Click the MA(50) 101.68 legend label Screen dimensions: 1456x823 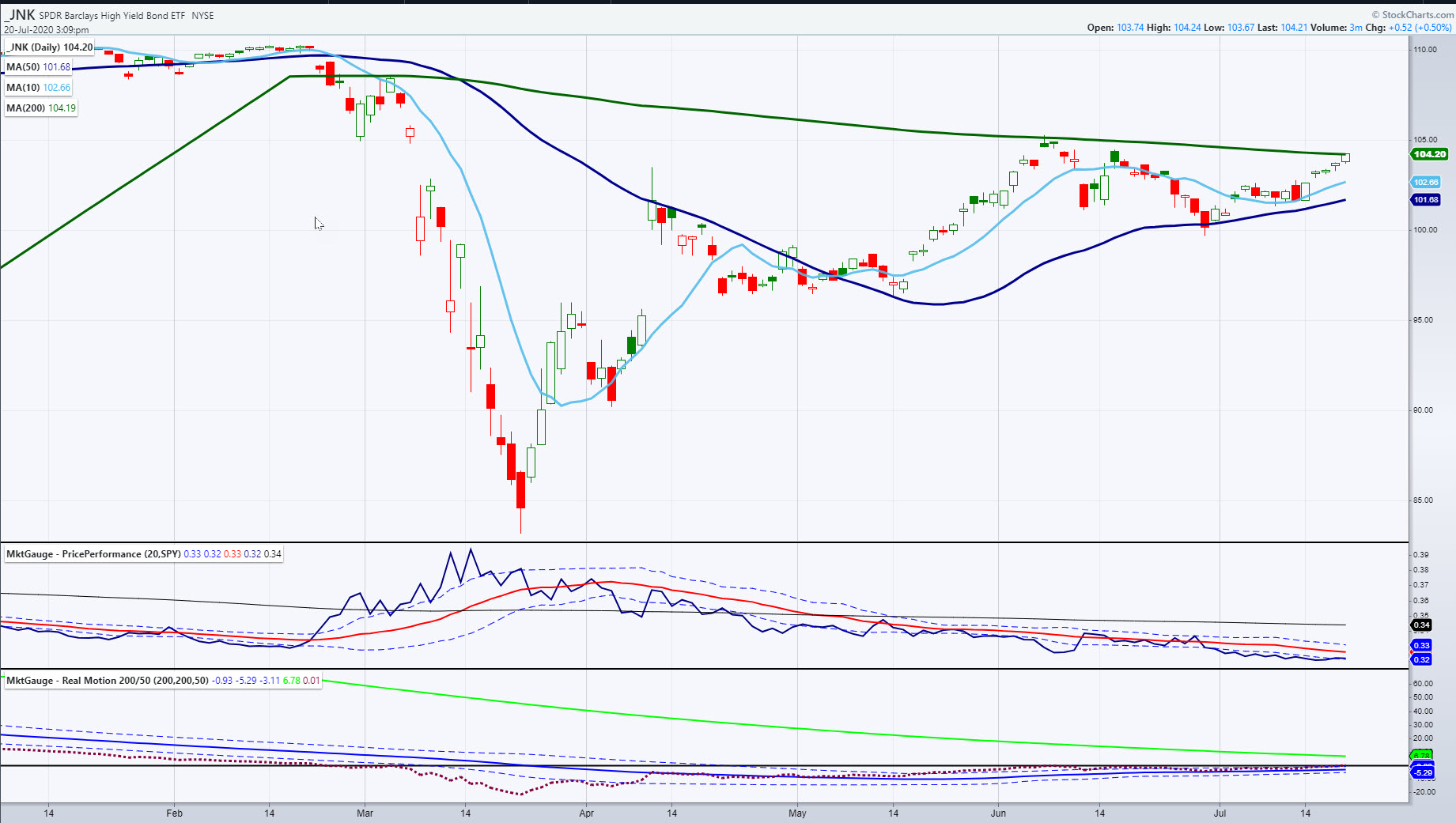[x=38, y=67]
